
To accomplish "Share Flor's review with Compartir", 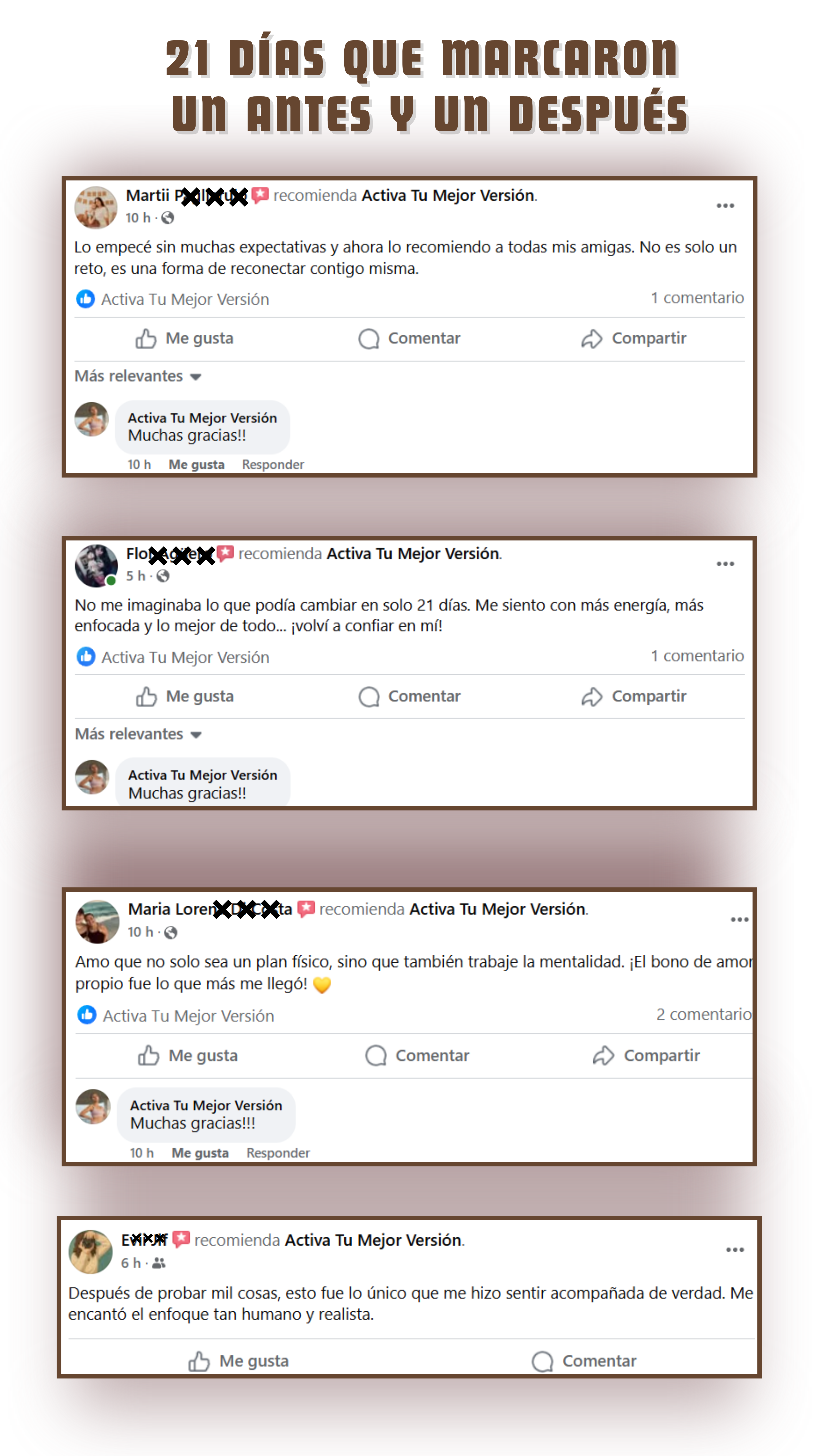I will click(x=634, y=696).
